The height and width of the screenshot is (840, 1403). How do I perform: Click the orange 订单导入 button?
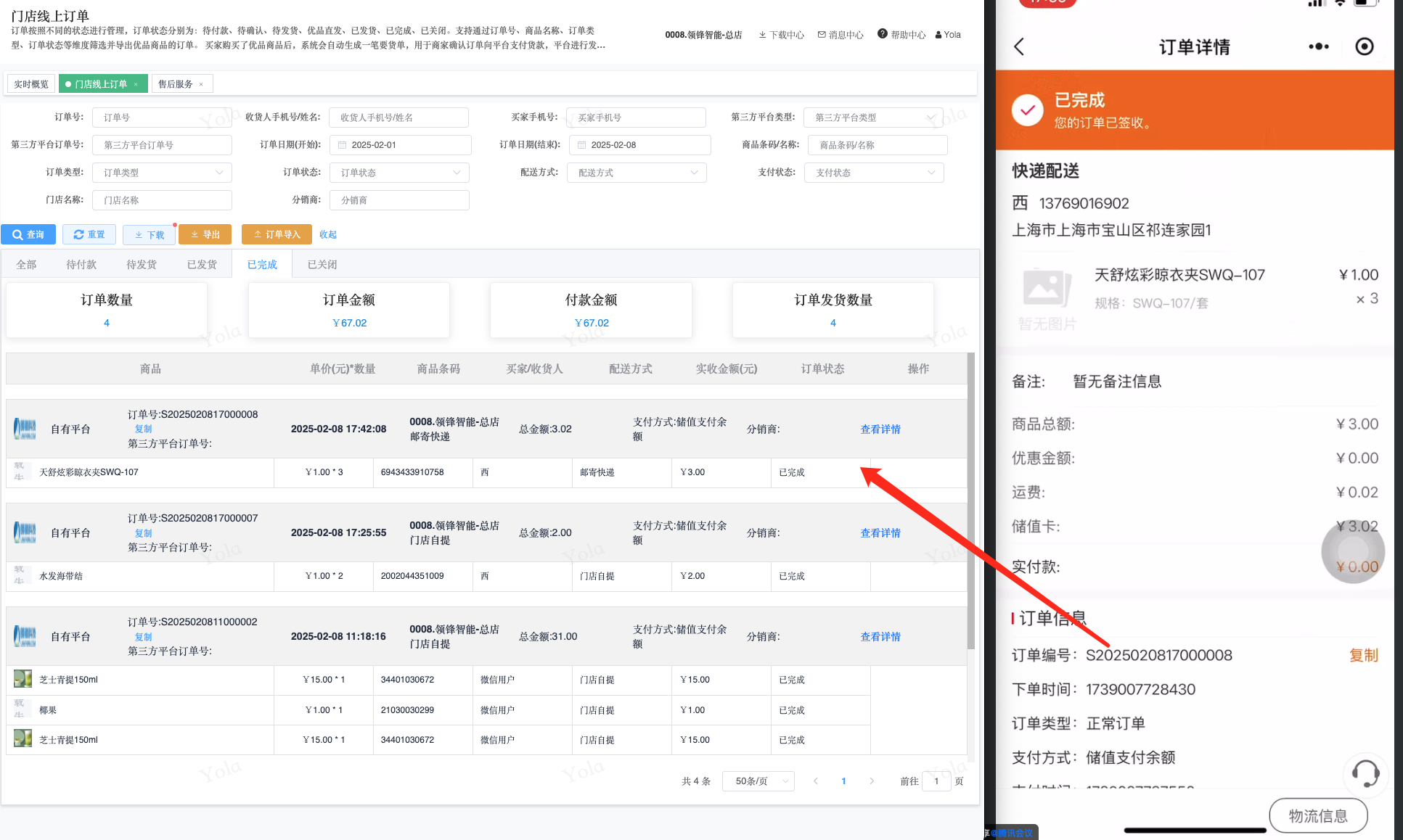tap(277, 234)
